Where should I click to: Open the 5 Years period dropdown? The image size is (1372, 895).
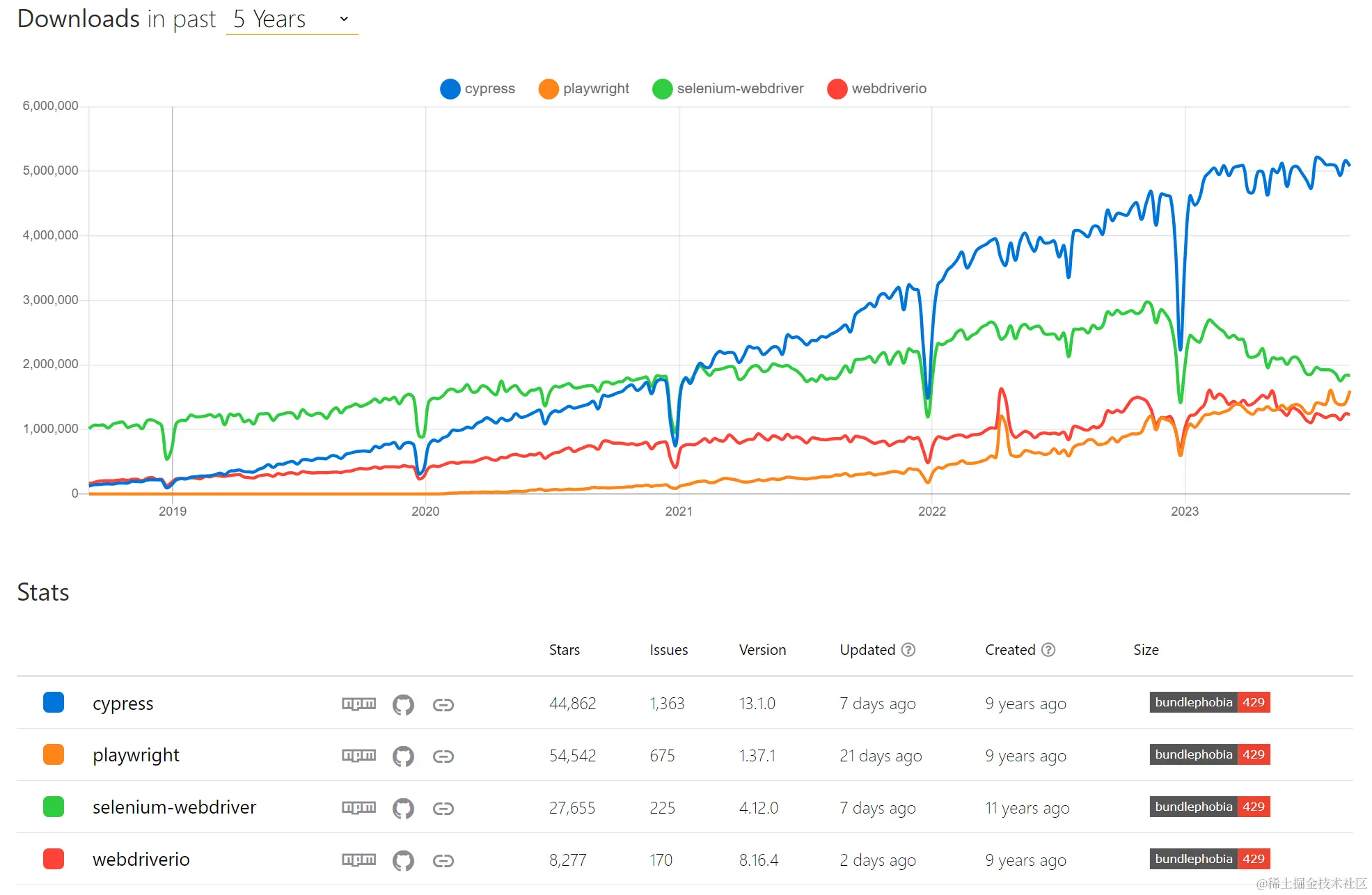click(x=292, y=19)
